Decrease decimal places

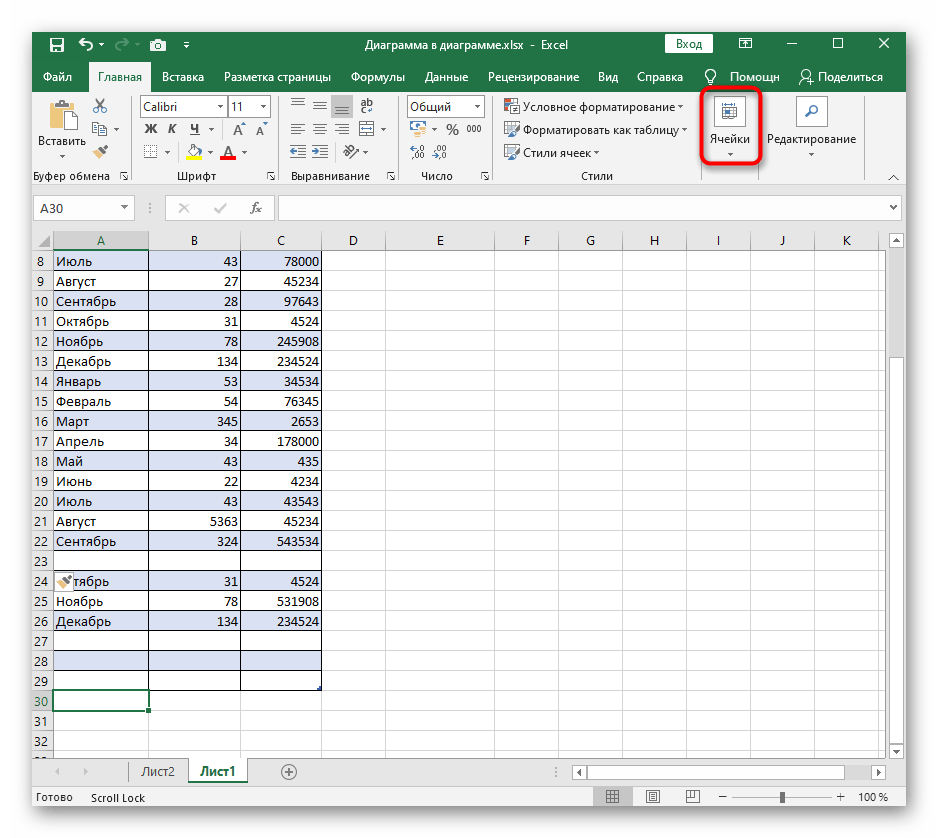pyautogui.click(x=440, y=152)
